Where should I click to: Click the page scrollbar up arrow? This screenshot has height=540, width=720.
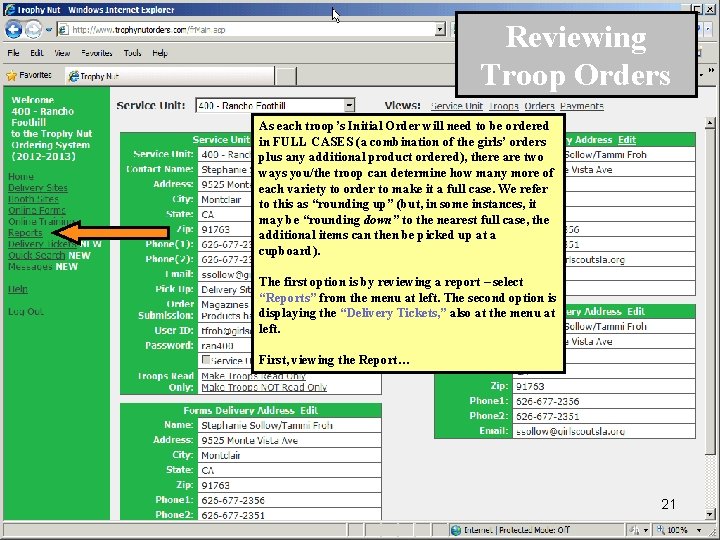click(x=710, y=123)
